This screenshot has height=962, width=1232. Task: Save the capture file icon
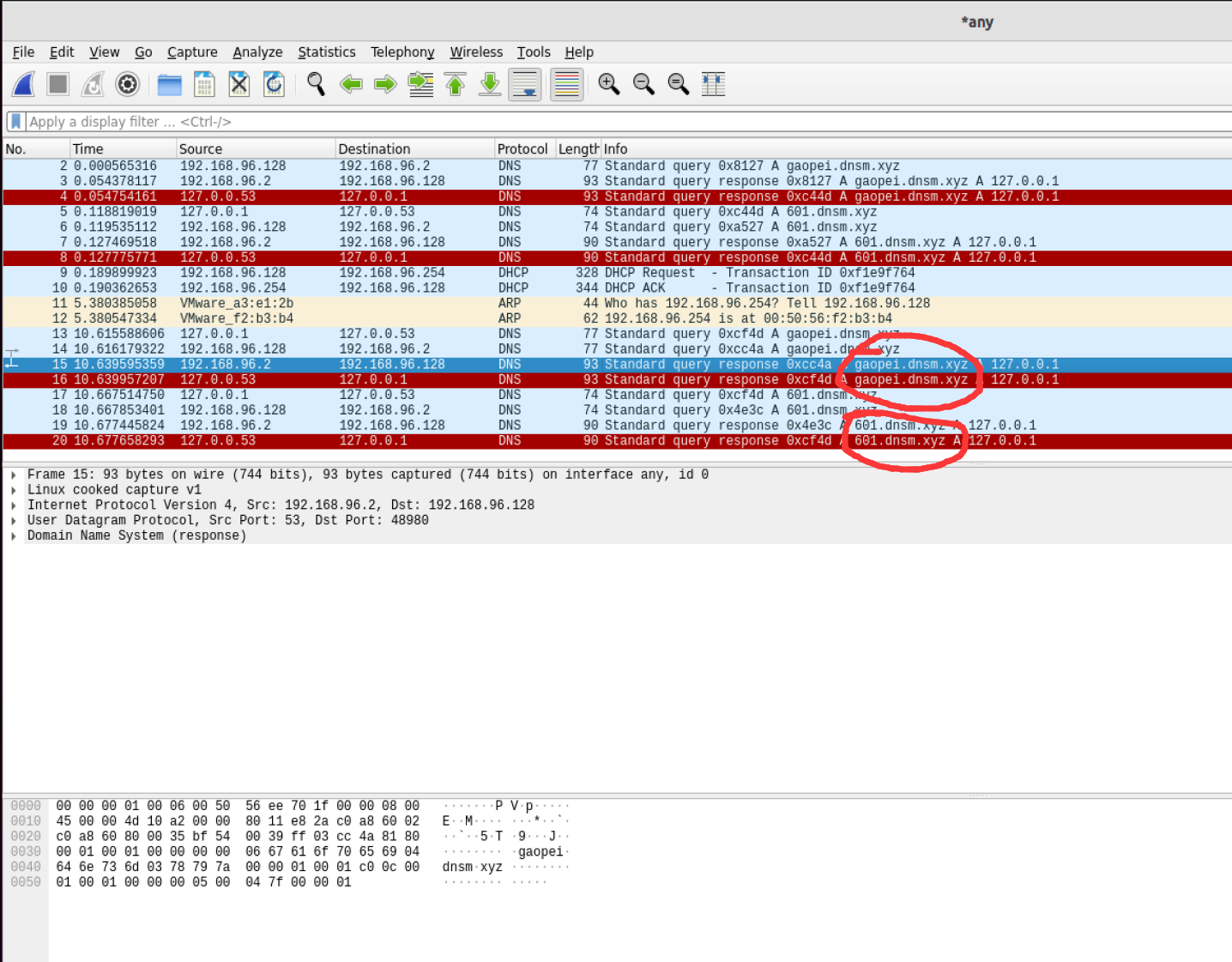pos(204,84)
